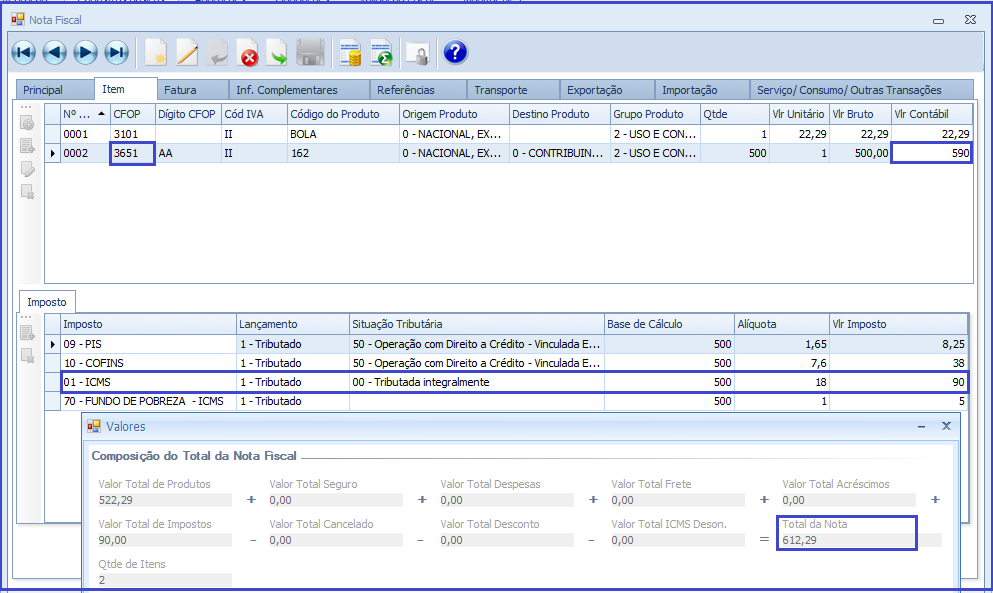
Task: Open the values icon with gold coins
Action: pyautogui.click(x=350, y=53)
